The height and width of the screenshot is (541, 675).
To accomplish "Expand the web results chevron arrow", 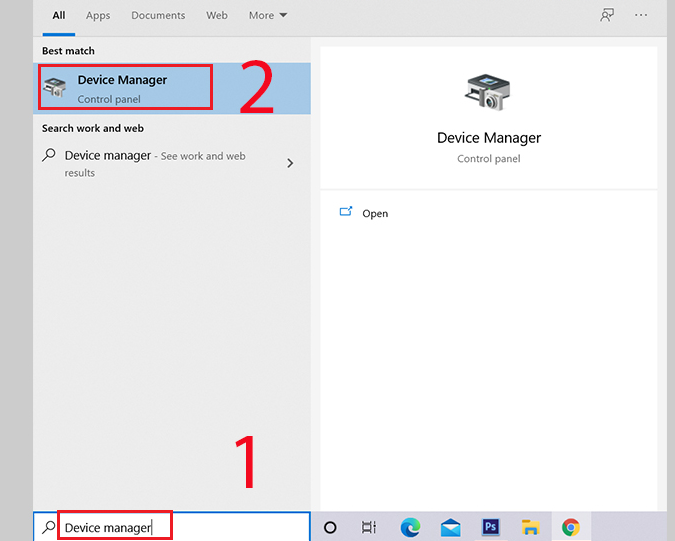I will click(x=290, y=163).
